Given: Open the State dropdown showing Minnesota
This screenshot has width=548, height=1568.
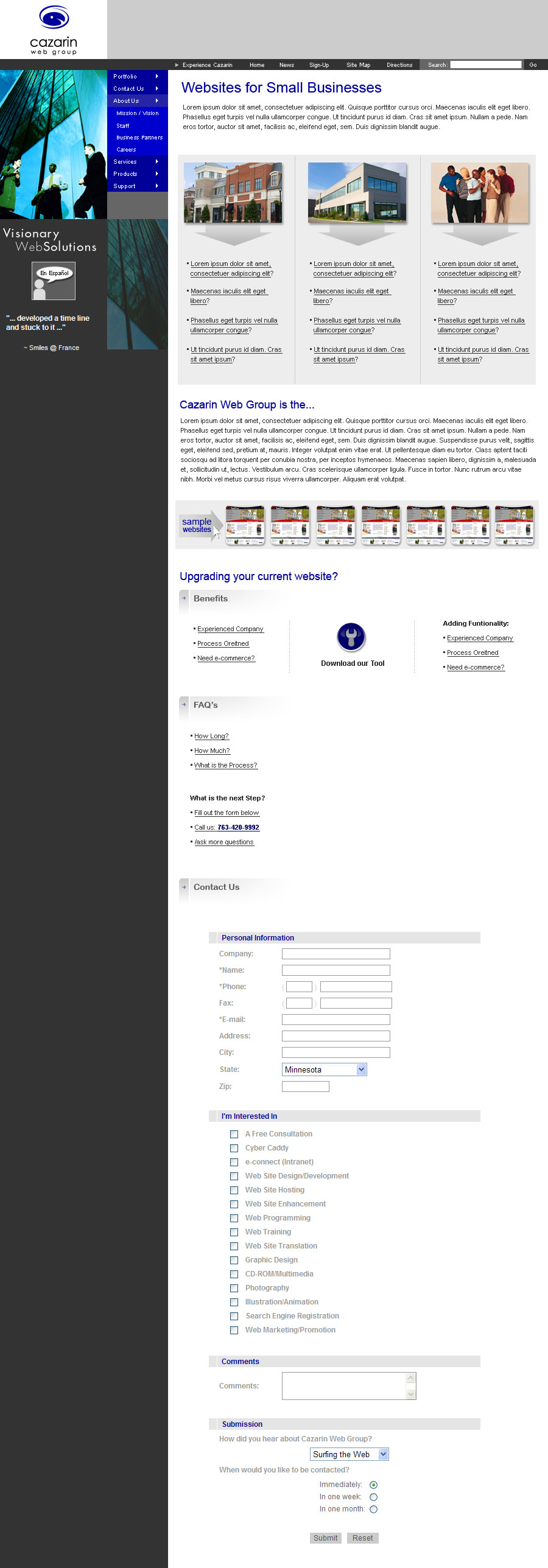Looking at the screenshot, I should click(361, 1069).
